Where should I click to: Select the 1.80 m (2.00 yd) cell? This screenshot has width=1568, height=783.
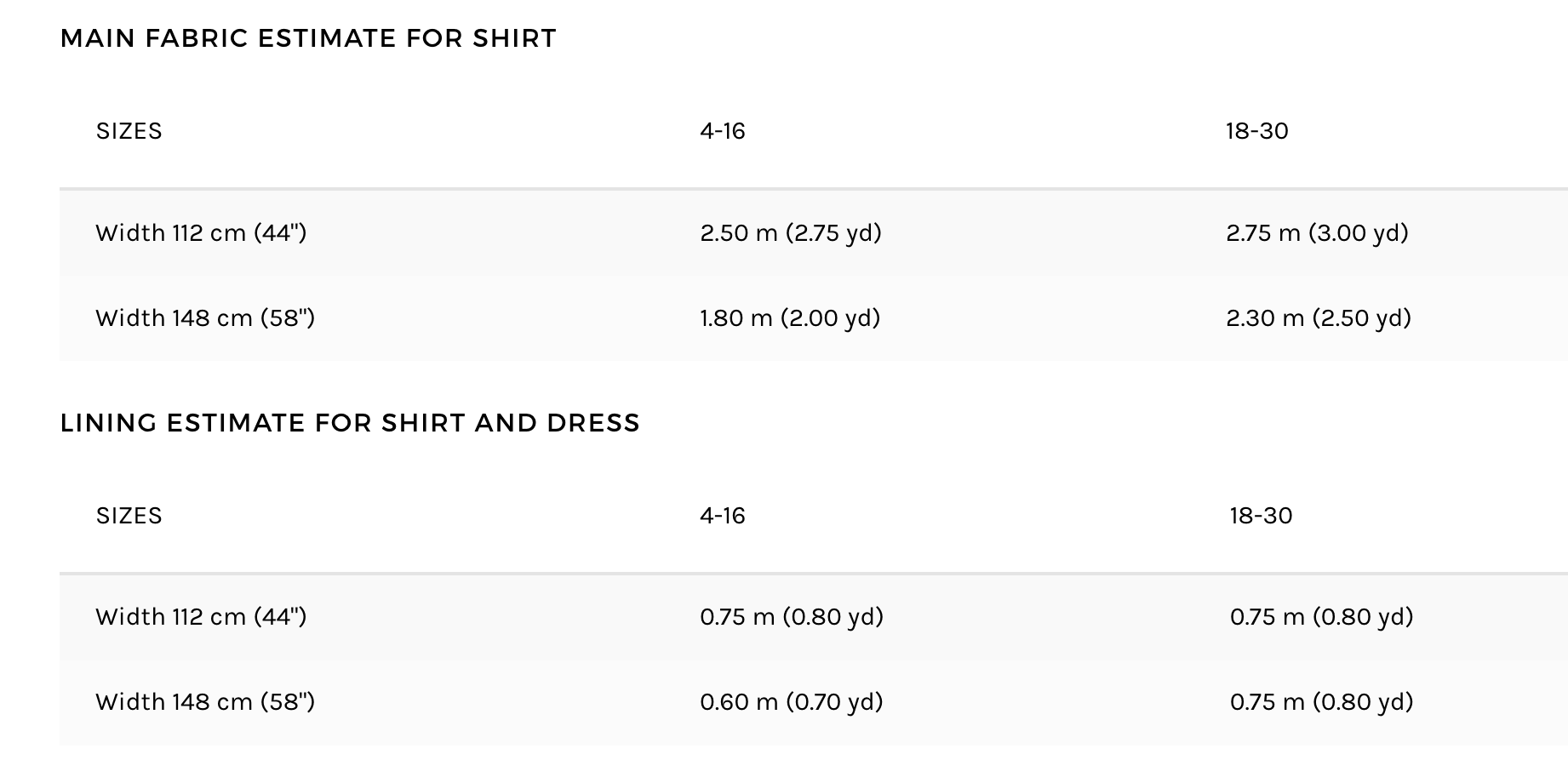(790, 317)
